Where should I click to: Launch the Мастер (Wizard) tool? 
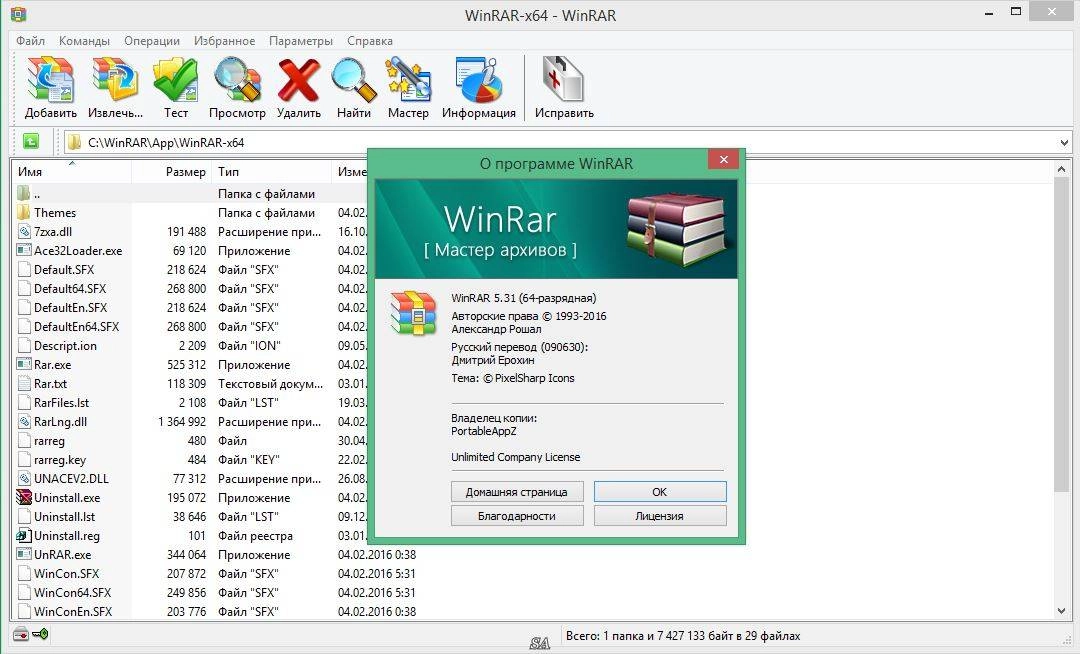408,80
